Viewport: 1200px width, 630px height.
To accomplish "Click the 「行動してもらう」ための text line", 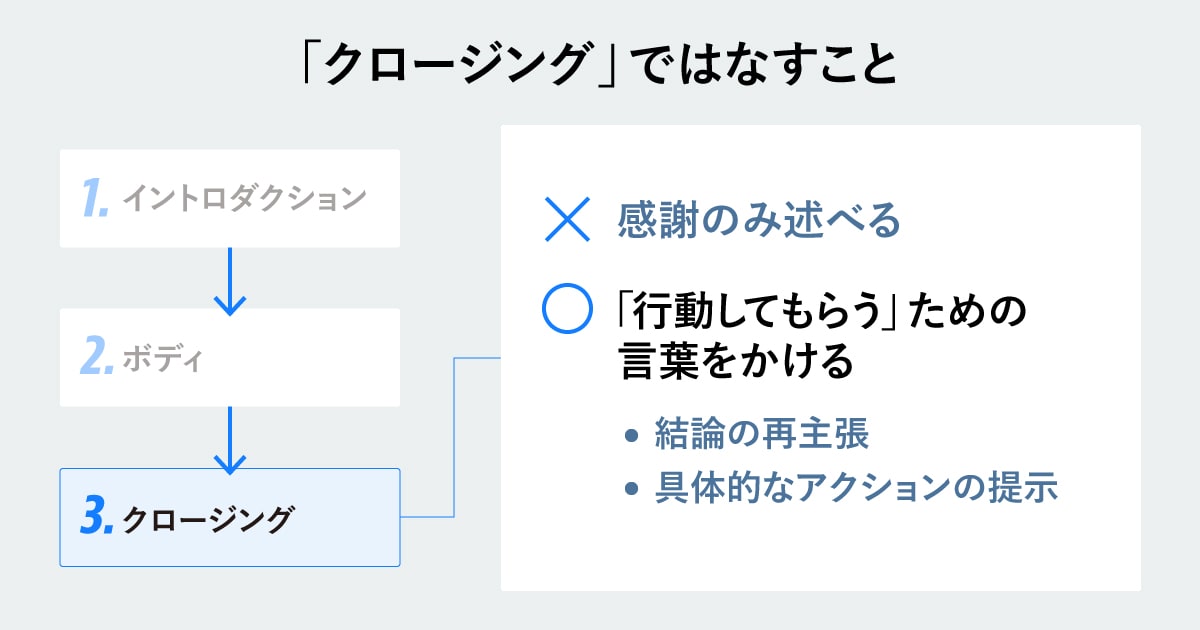I will tap(823, 312).
